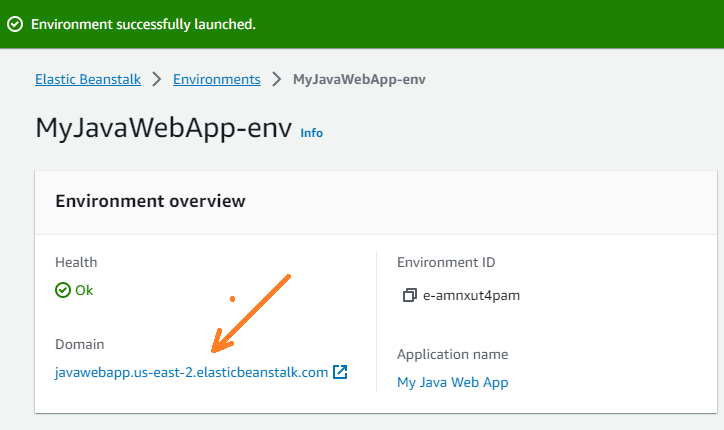Click the MyJavaWebApp-env page title
Viewport: 724px width, 430px height.
(163, 128)
